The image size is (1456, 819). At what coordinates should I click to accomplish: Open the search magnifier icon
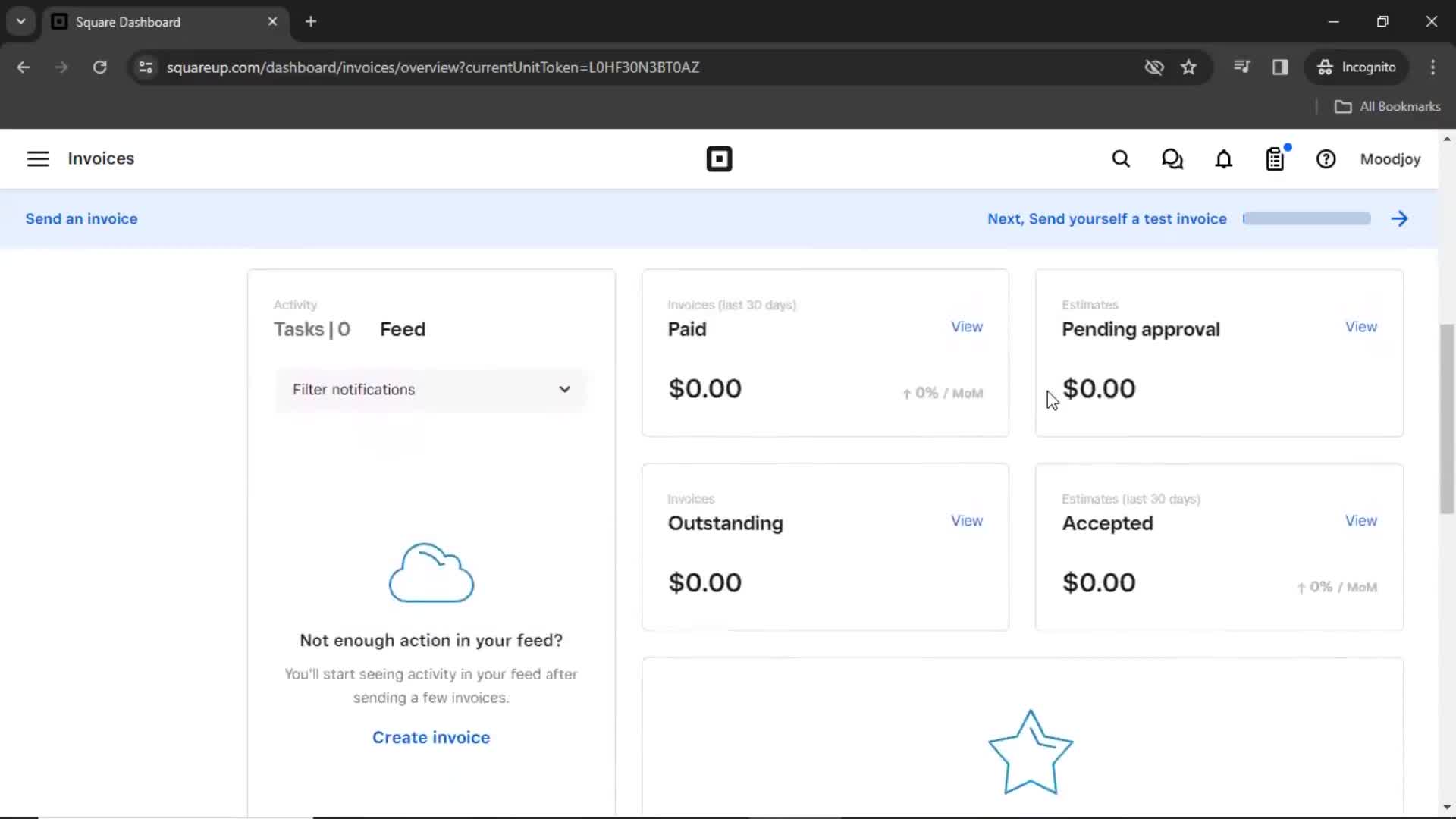(x=1121, y=158)
